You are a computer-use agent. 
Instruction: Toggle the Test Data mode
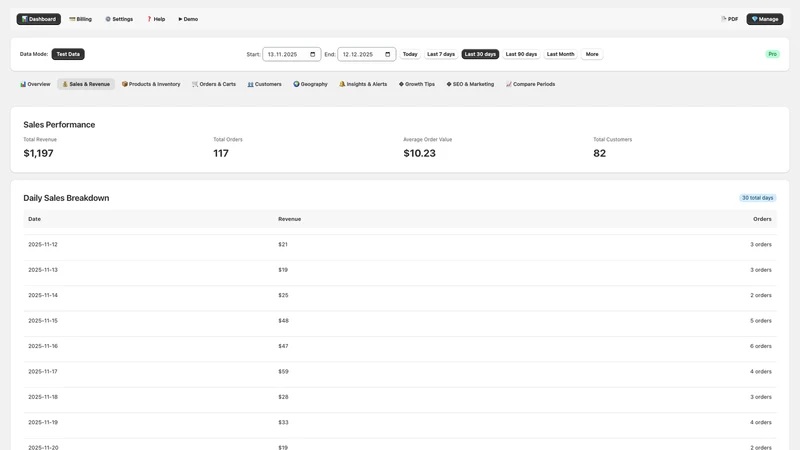point(68,54)
